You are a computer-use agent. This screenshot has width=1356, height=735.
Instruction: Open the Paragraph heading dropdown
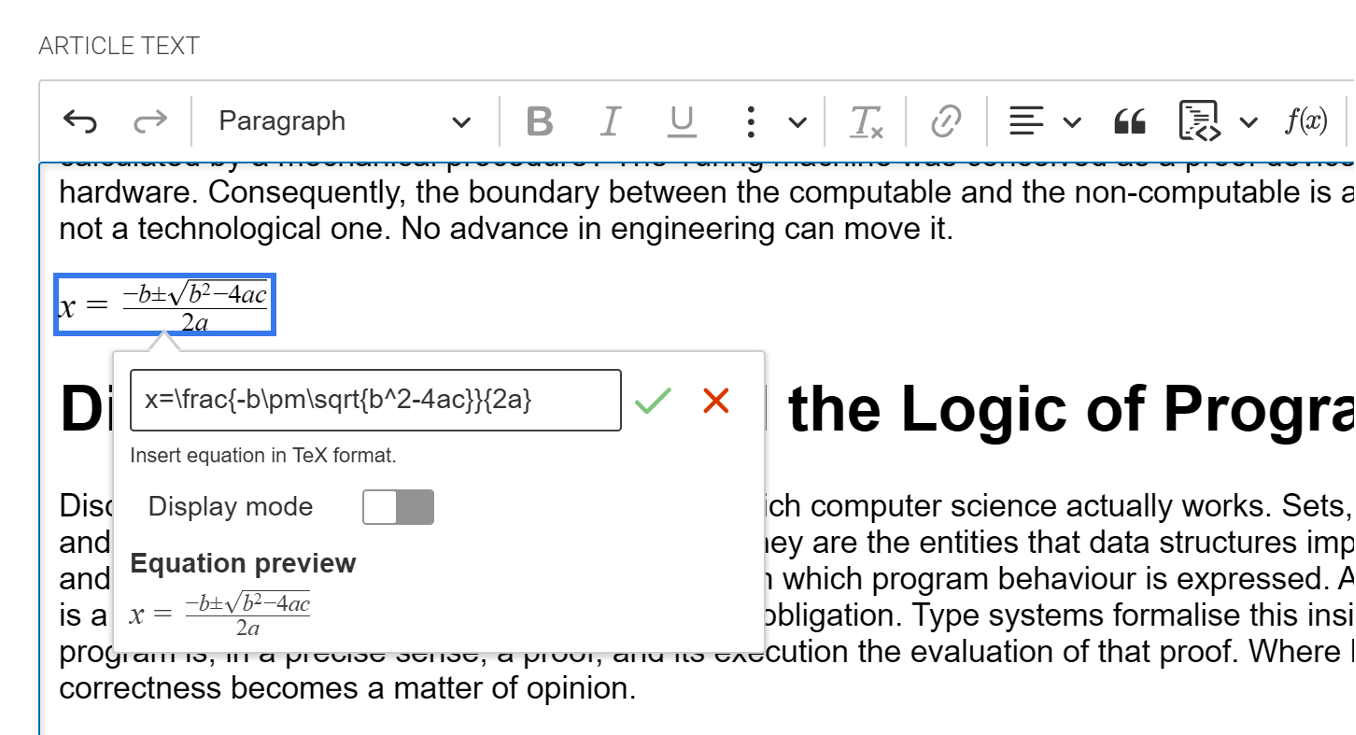[344, 122]
